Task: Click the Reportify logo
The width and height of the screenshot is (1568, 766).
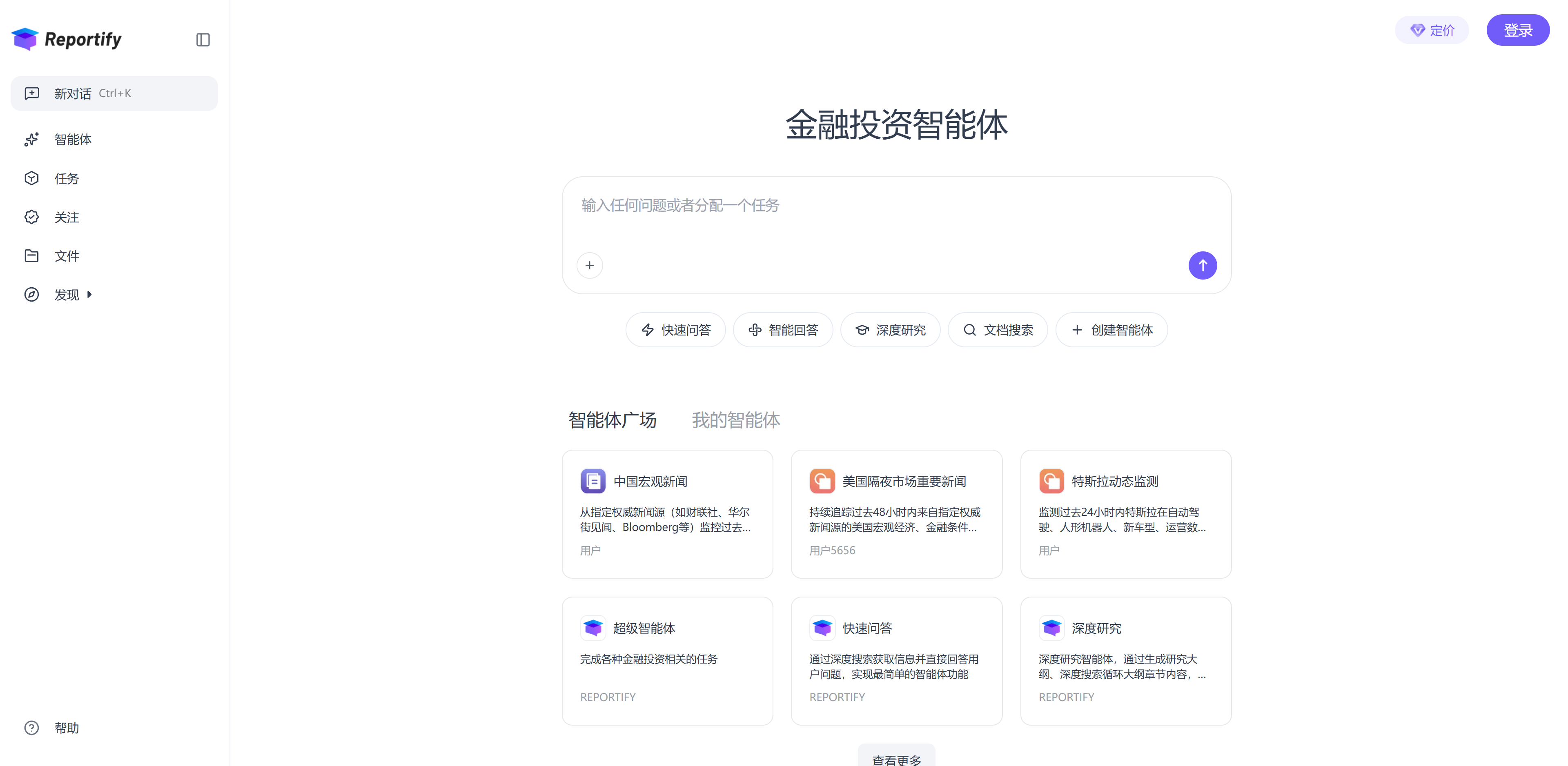Action: click(x=67, y=40)
